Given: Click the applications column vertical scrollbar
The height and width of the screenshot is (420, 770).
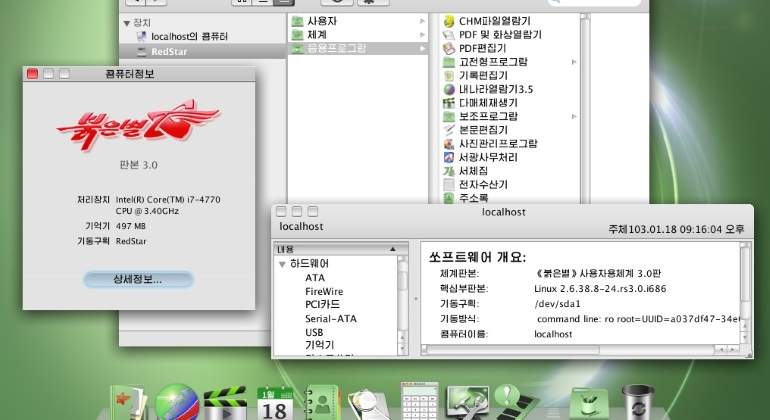Looking at the screenshot, I should (x=584, y=108).
